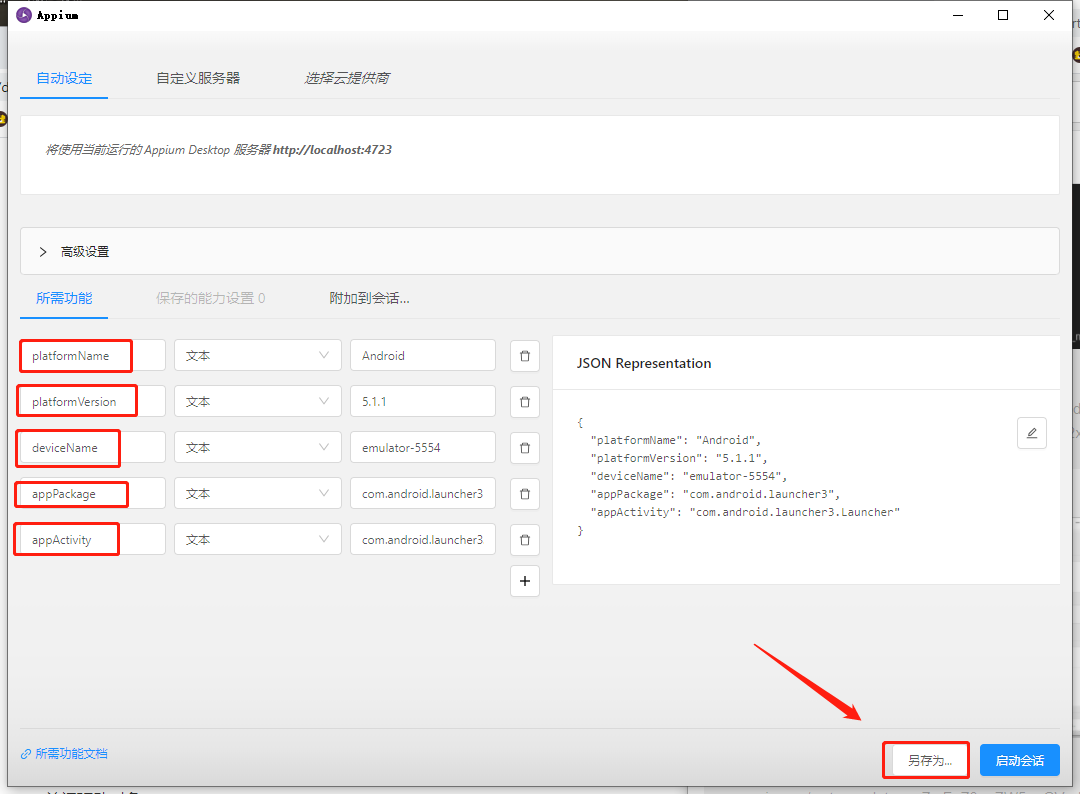Switch to the 自动设定 tab
Image resolution: width=1080 pixels, height=794 pixels.
(x=64, y=79)
